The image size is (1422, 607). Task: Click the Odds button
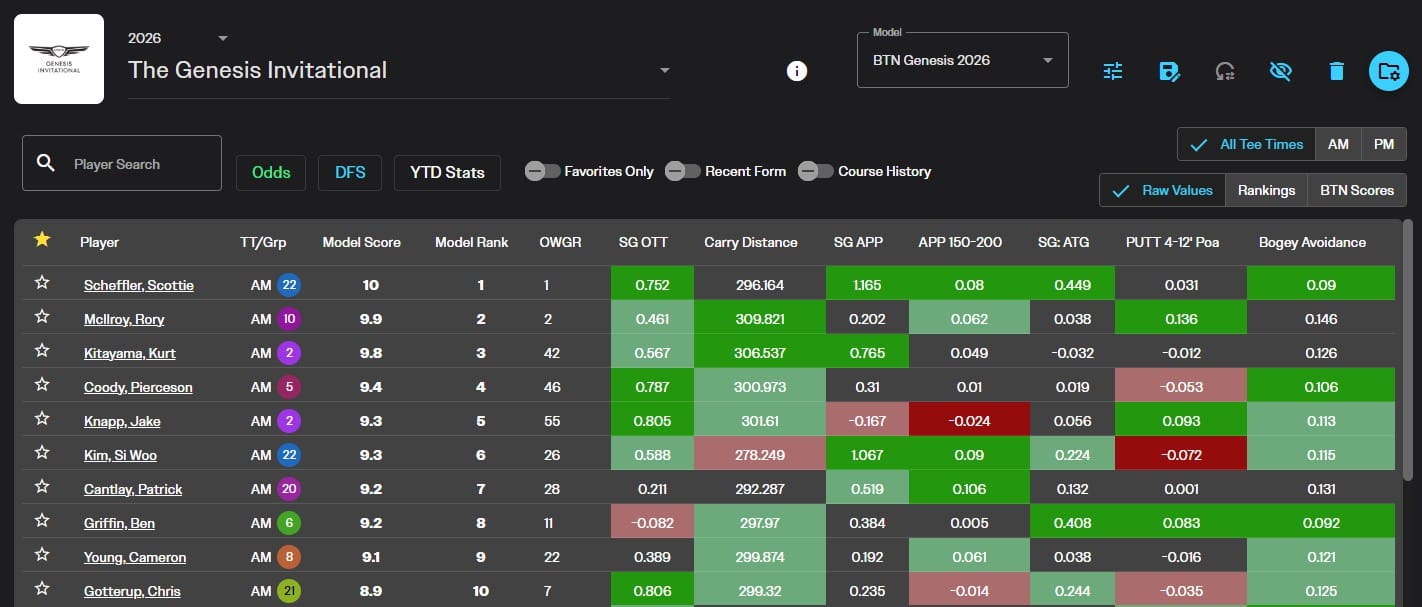pos(271,172)
